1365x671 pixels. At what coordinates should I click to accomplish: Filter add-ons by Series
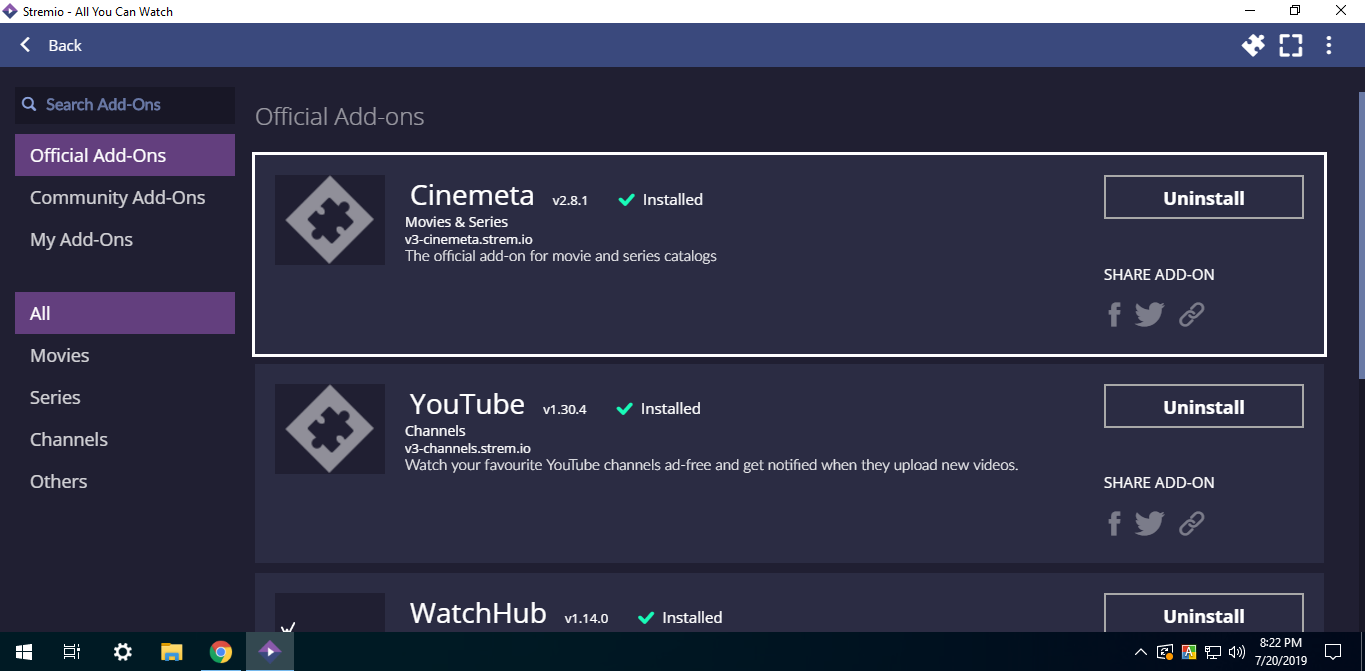click(125, 397)
